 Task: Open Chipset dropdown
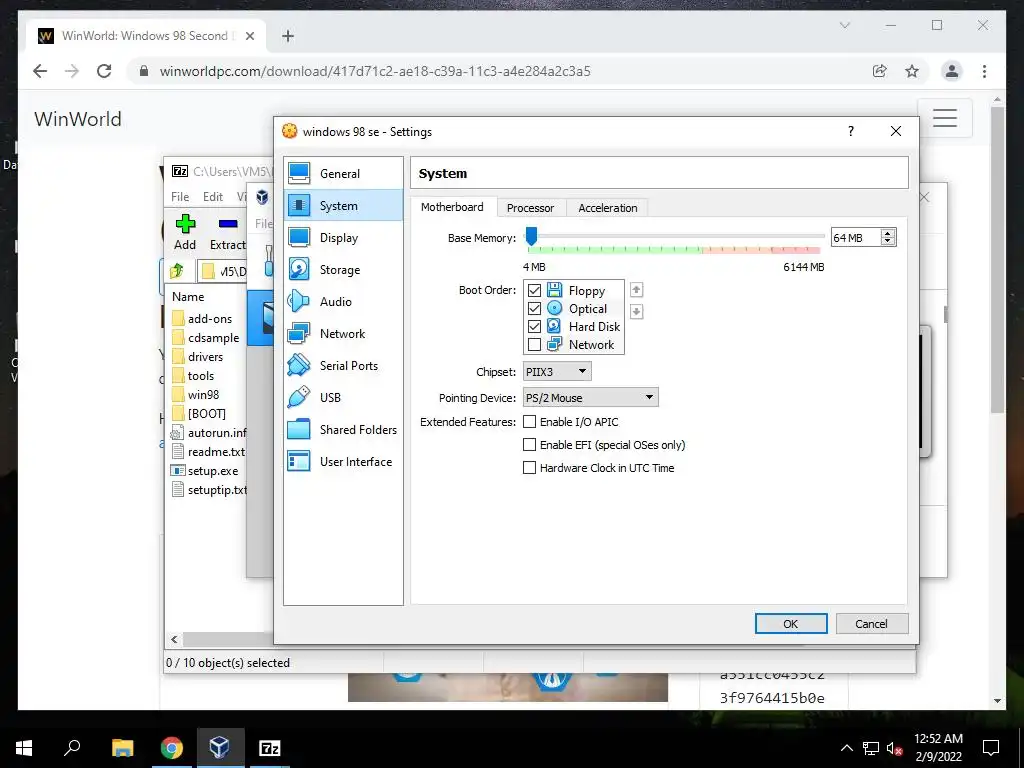tap(557, 372)
